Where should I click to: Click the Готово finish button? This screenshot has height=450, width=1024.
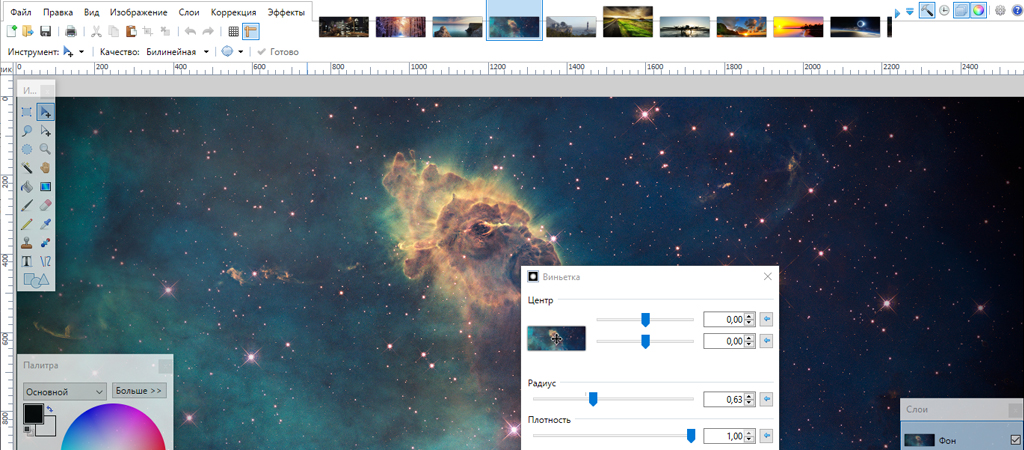(x=278, y=52)
